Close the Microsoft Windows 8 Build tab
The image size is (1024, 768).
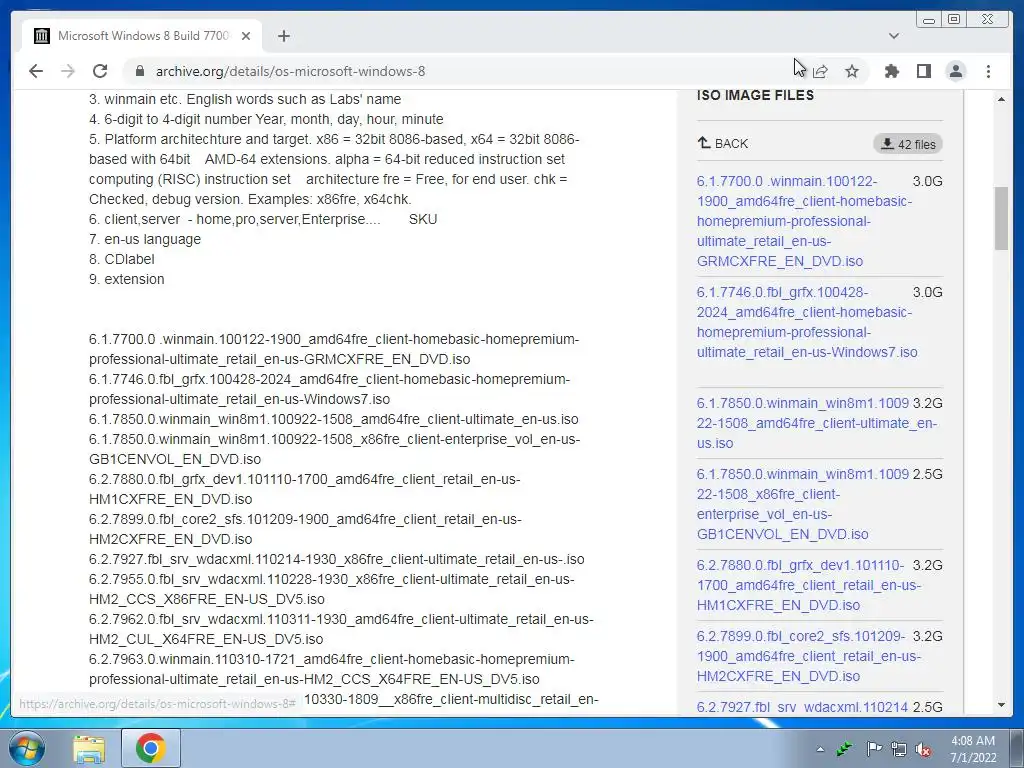(246, 36)
